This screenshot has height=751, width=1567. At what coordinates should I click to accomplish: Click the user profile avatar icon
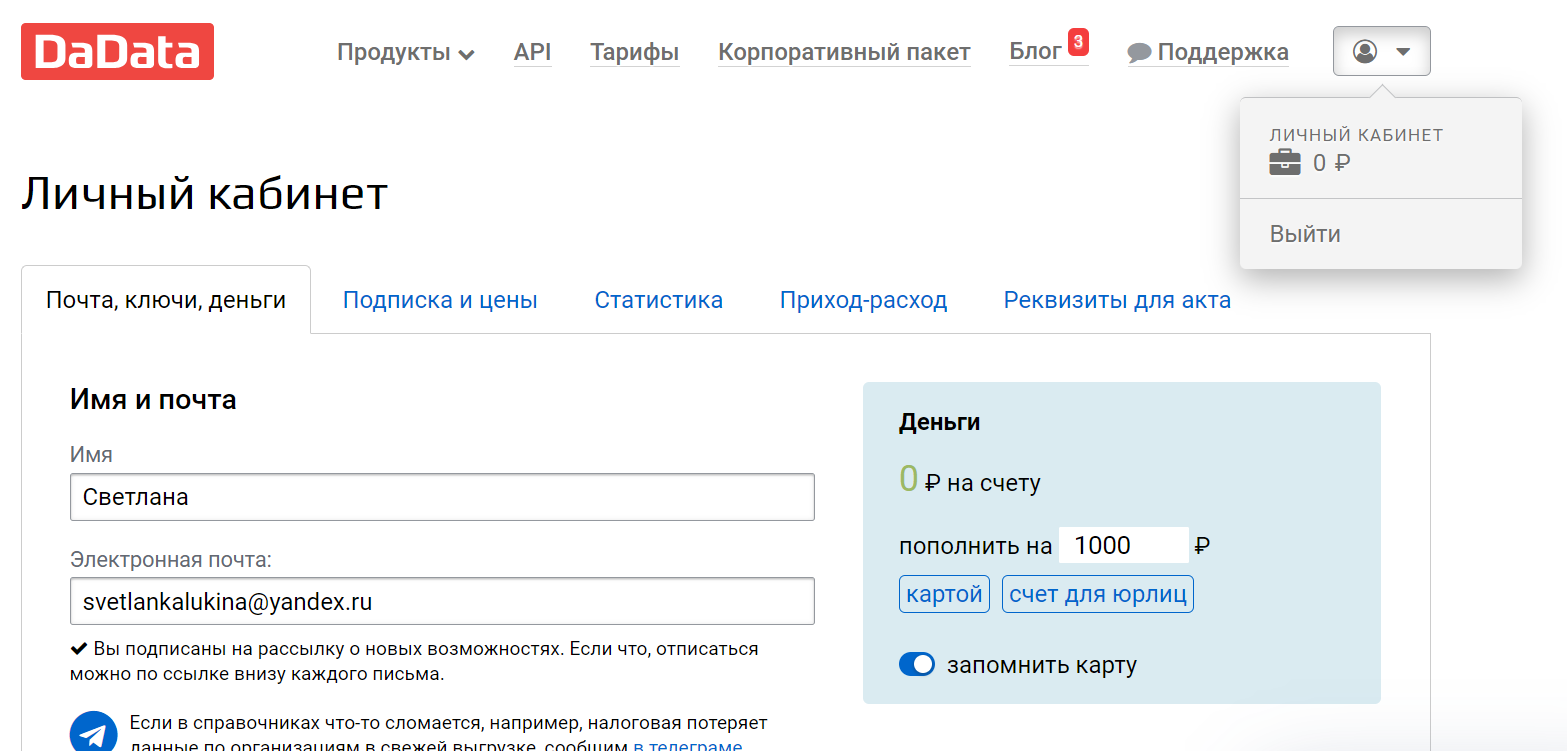point(1365,52)
